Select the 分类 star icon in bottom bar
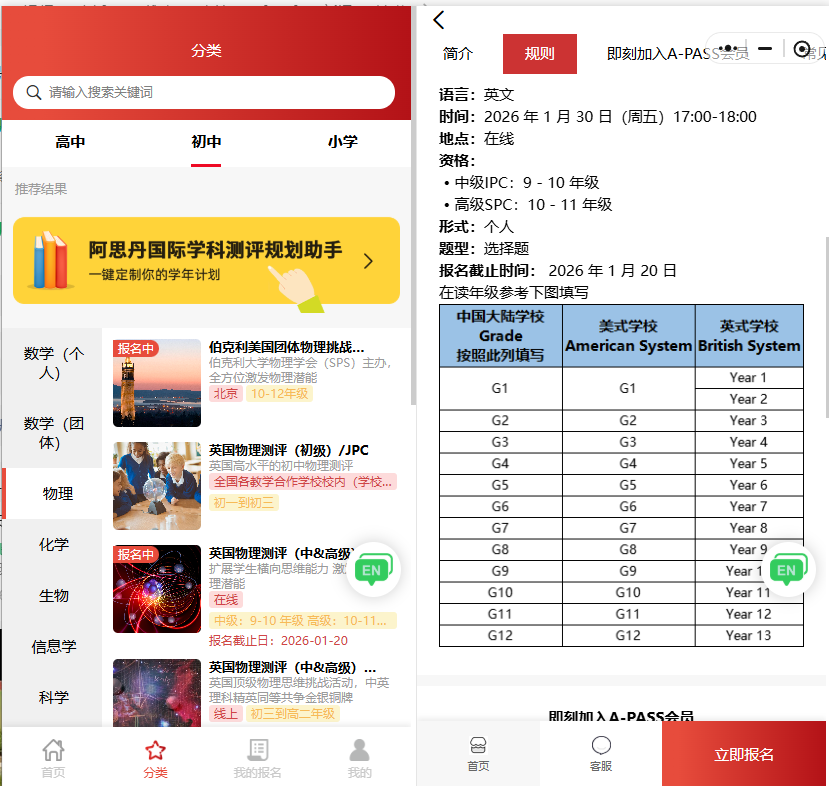The height and width of the screenshot is (786, 829). (155, 749)
